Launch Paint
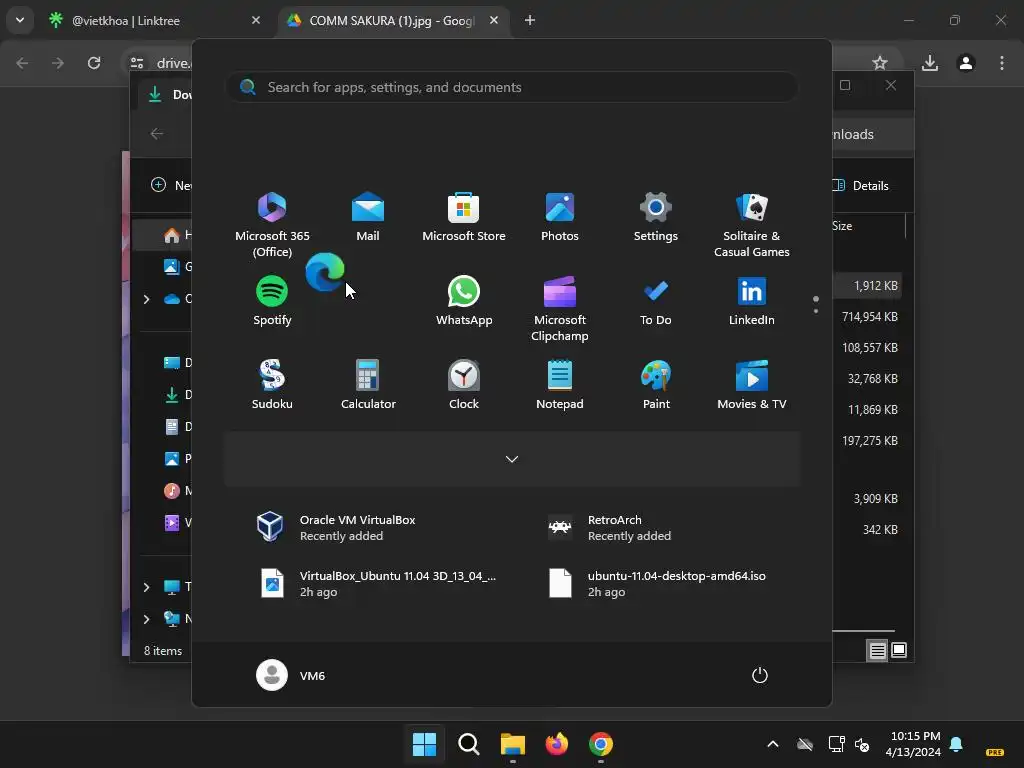This screenshot has height=768, width=1024. (x=656, y=385)
